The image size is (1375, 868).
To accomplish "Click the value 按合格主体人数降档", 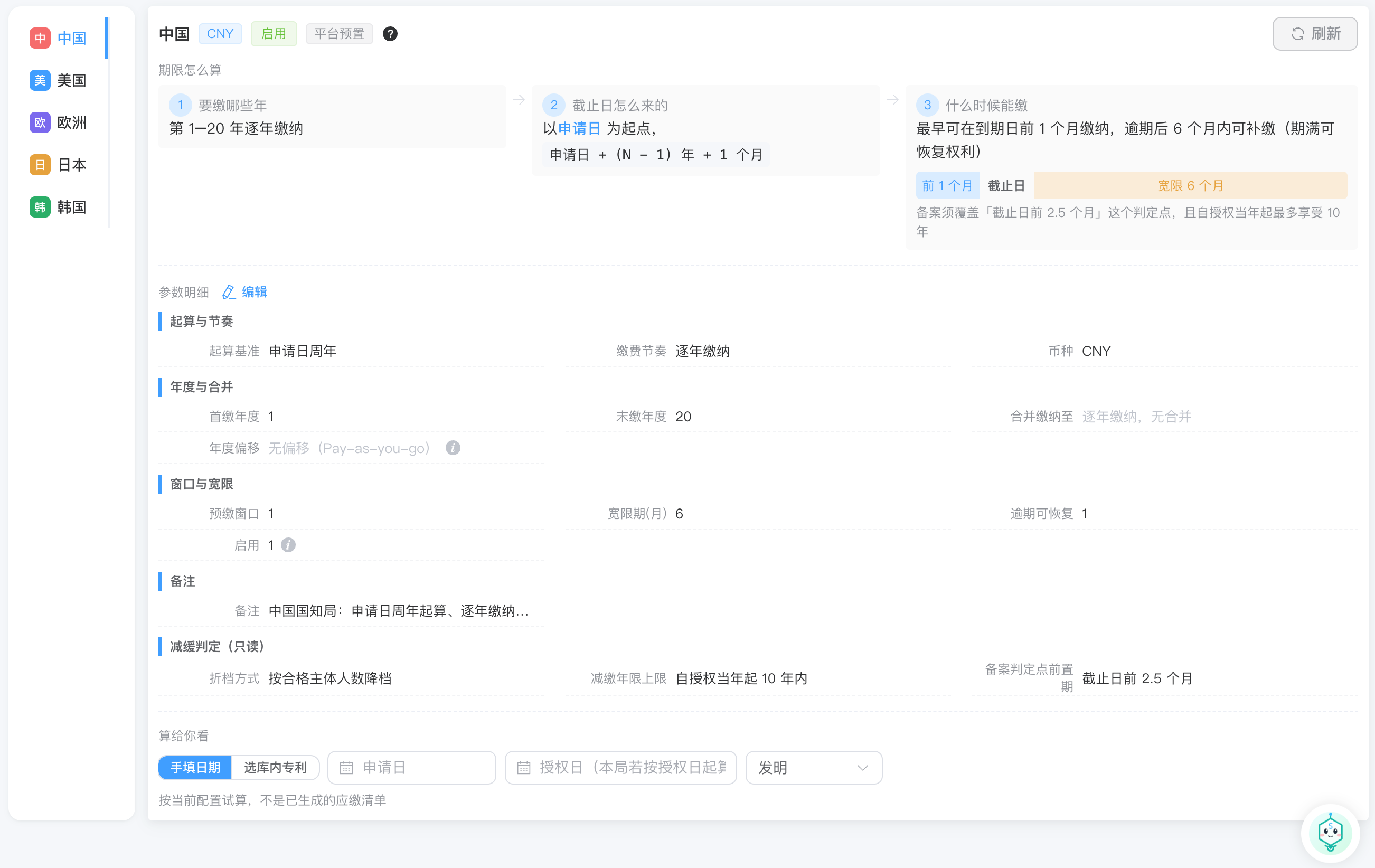I will (330, 678).
